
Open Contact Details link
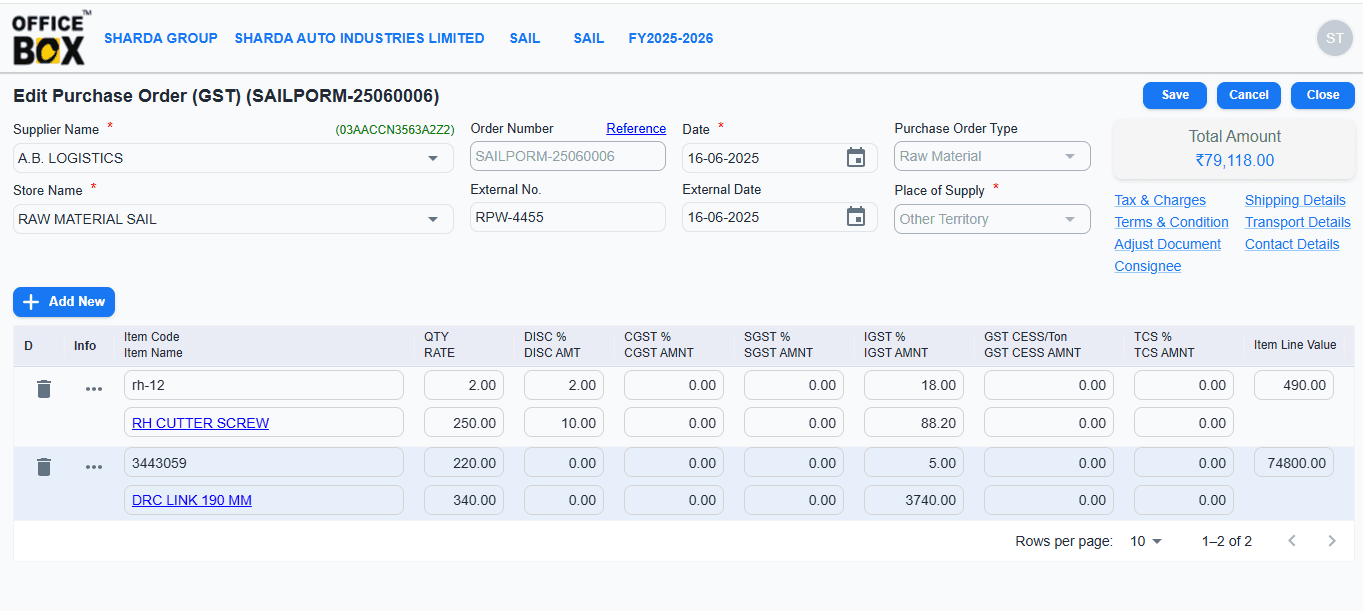click(1292, 244)
